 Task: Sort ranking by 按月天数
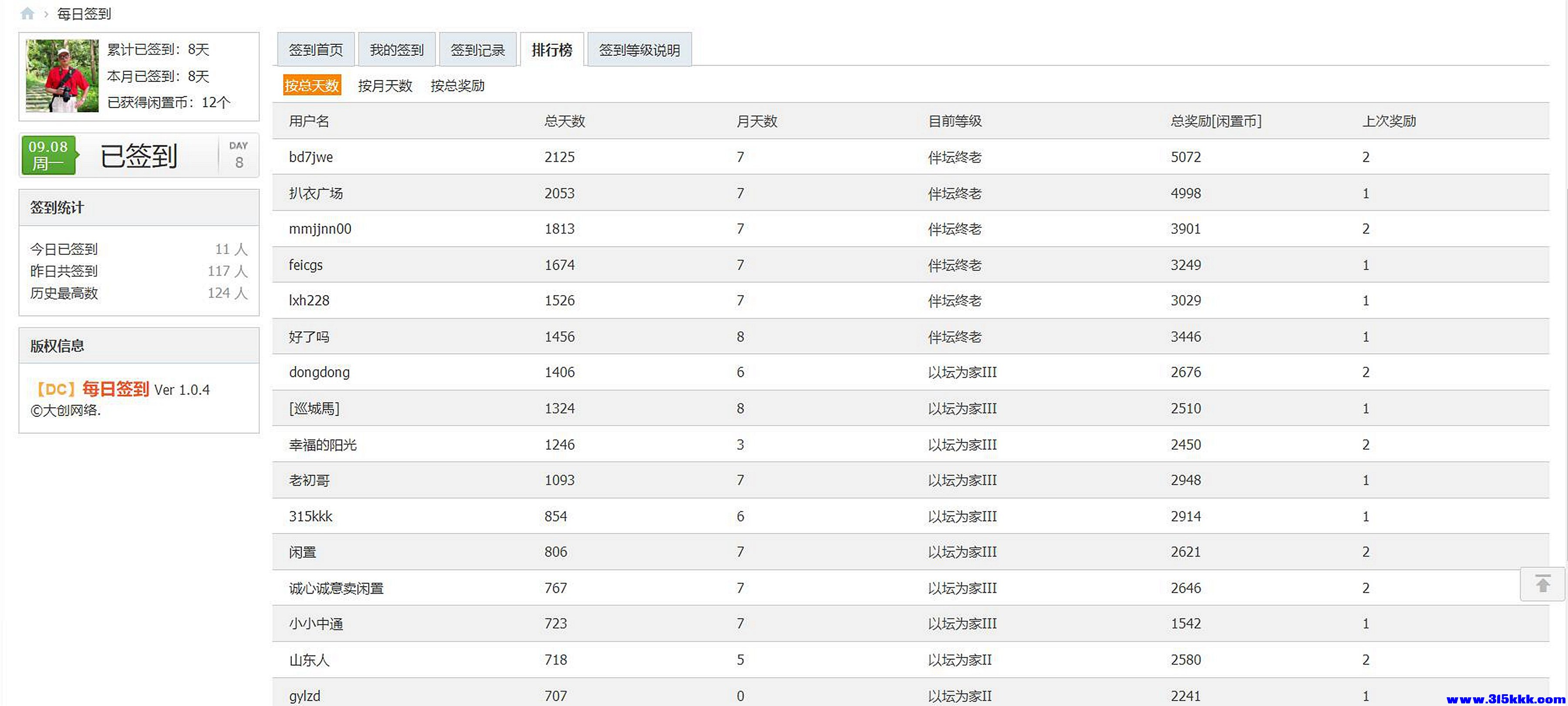click(x=385, y=85)
